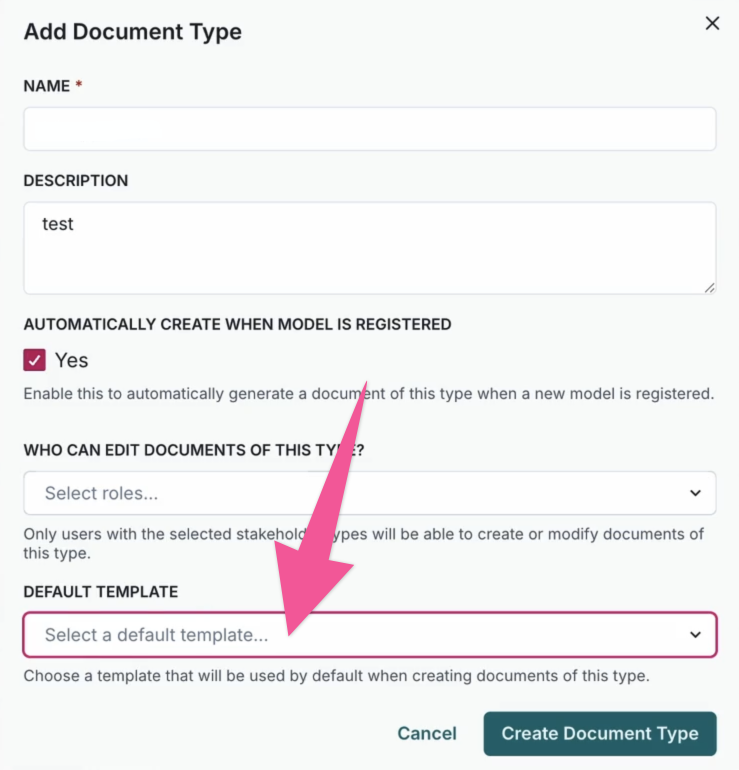Click the "DEFAULT TEMPLATE" field label

tap(101, 592)
